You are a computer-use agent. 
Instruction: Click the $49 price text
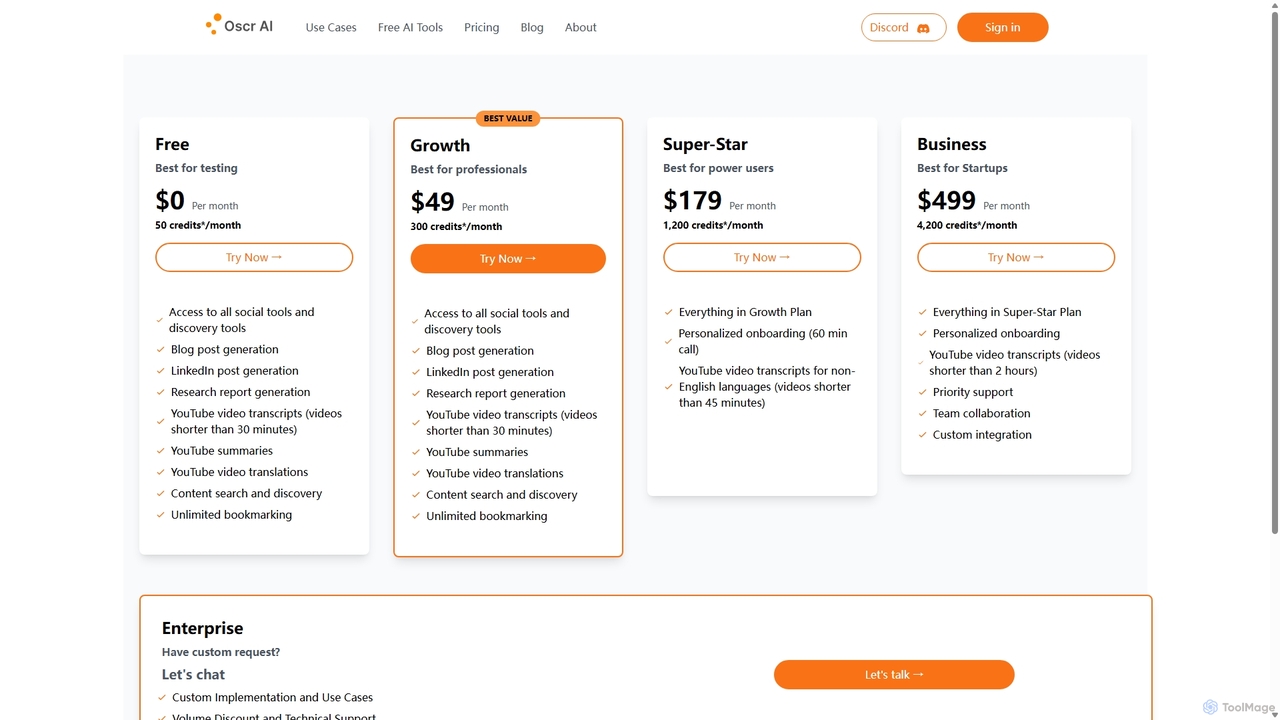click(x=432, y=201)
